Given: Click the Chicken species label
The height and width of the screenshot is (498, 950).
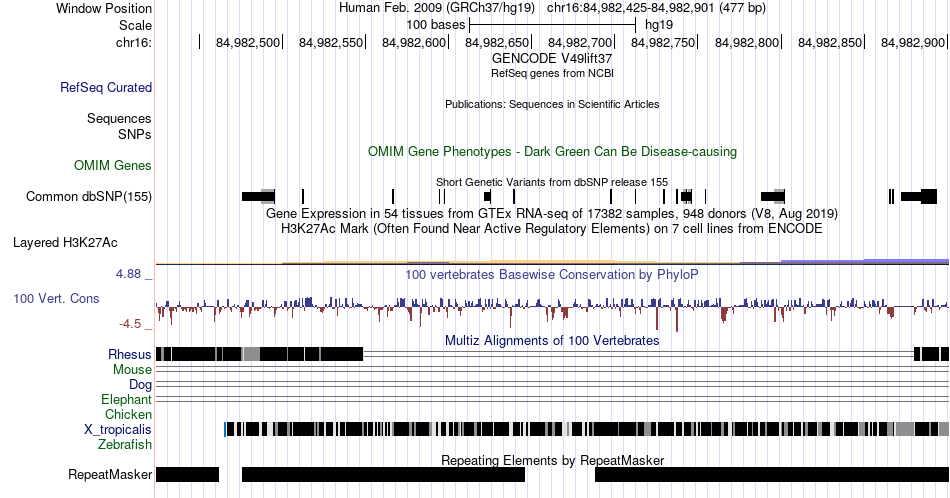Looking at the screenshot, I should point(128,414).
